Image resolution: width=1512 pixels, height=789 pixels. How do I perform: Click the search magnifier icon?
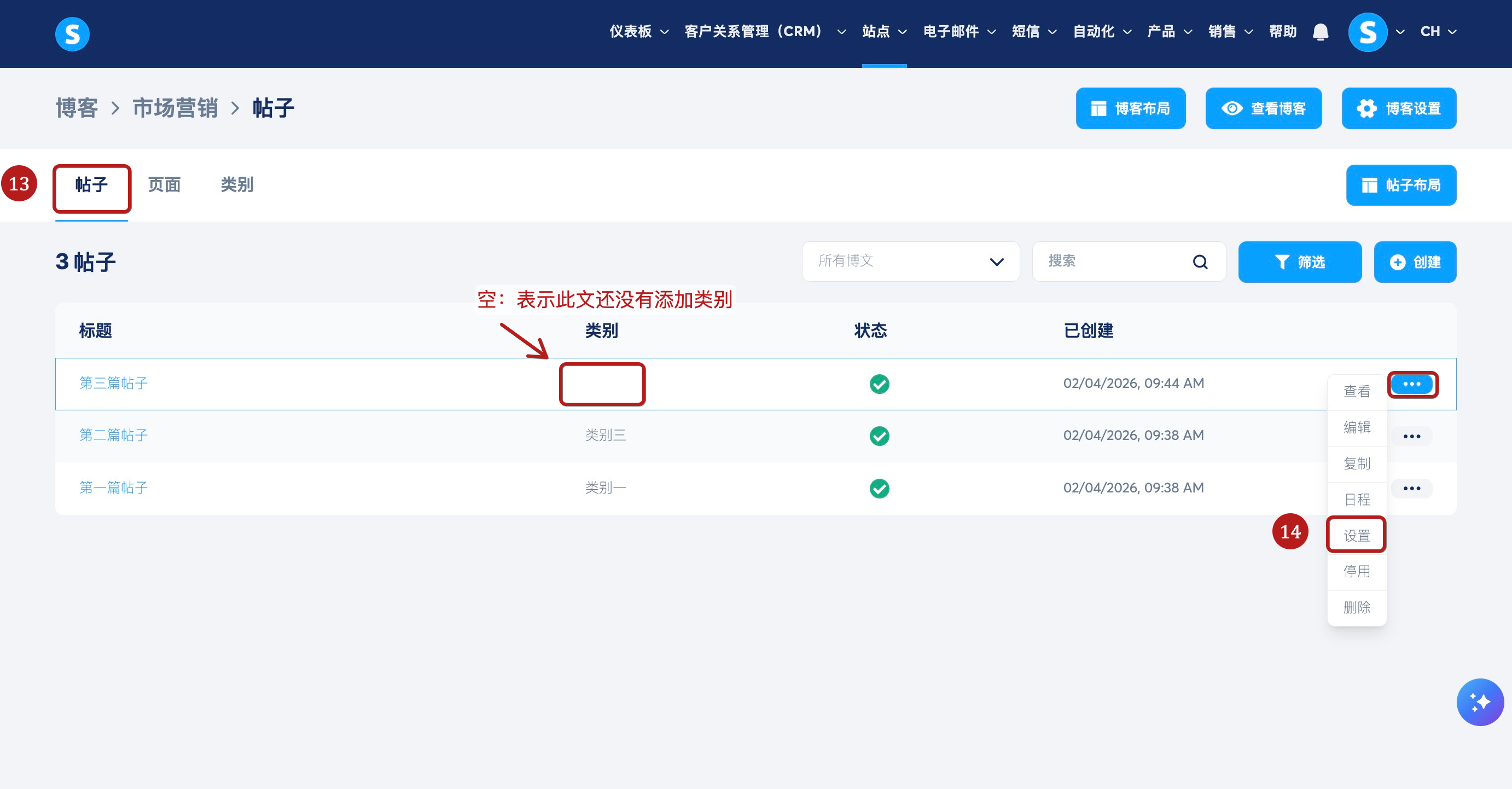click(x=1200, y=262)
